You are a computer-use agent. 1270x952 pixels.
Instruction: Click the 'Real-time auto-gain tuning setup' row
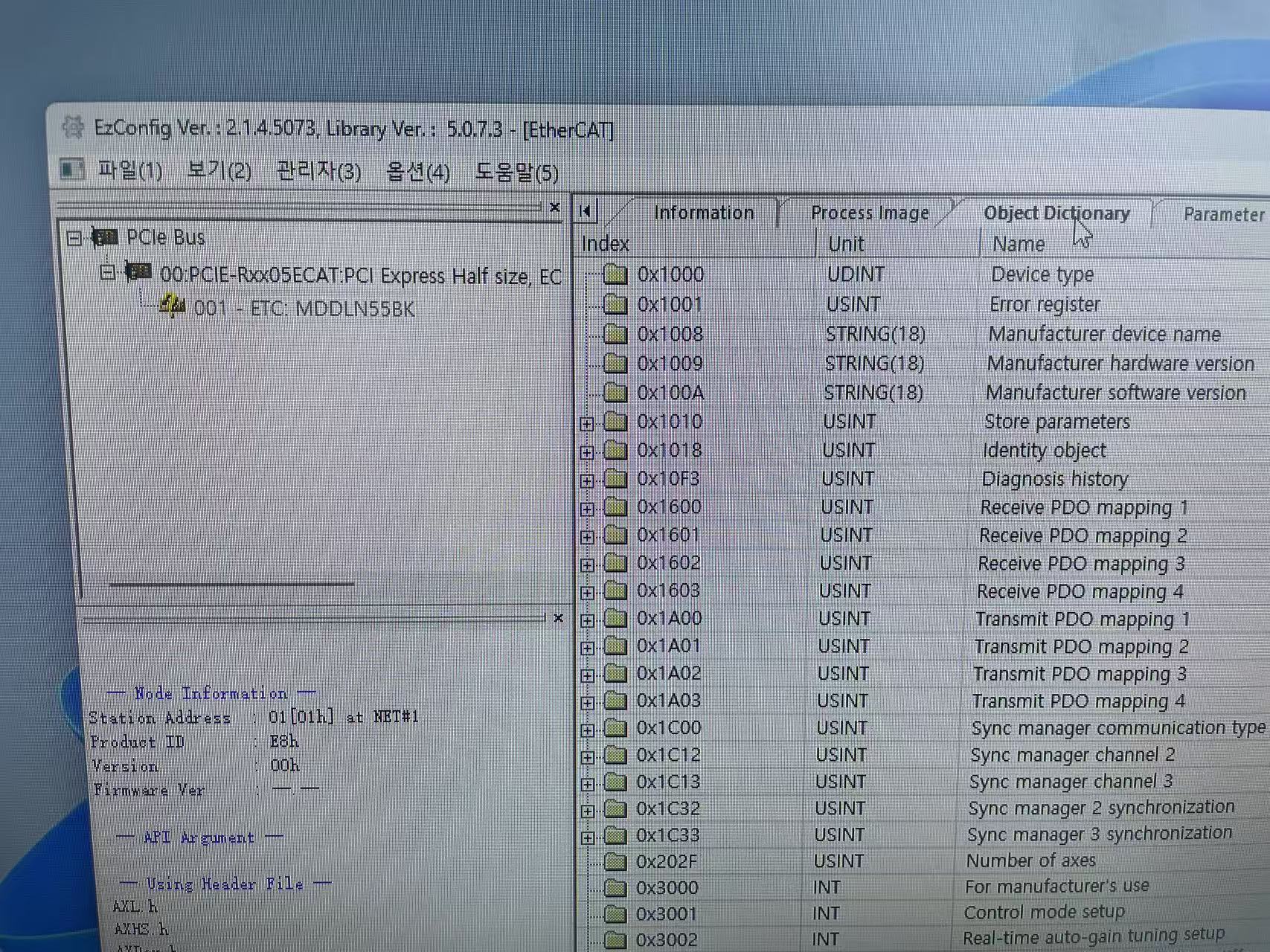pos(923,938)
